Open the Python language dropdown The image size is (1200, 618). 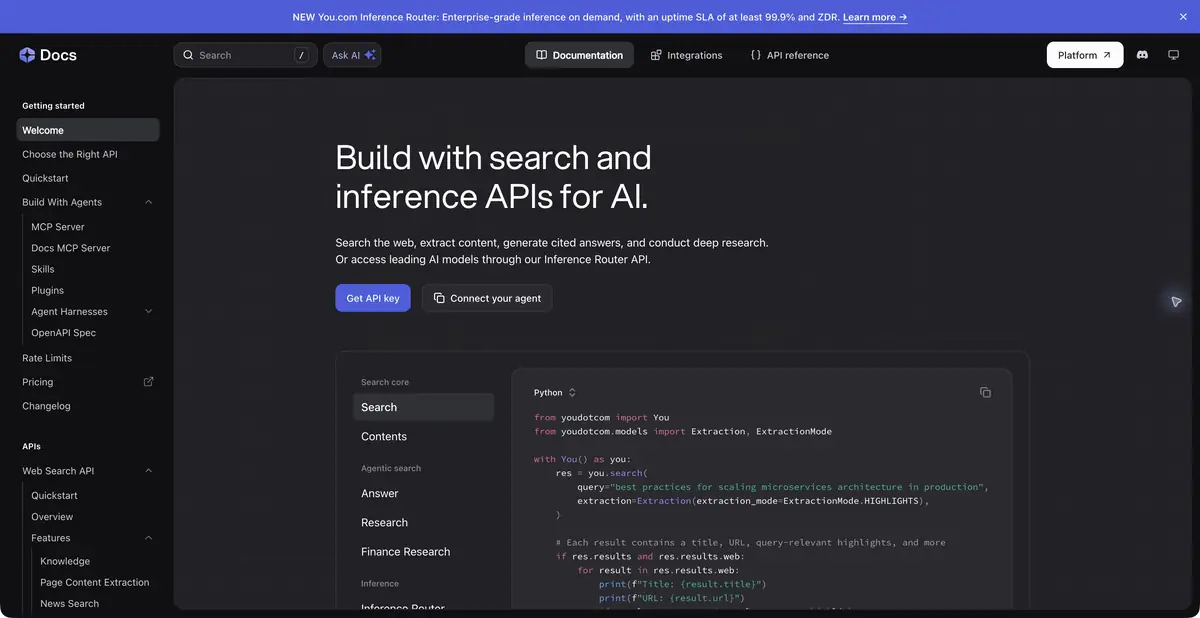[x=555, y=393]
